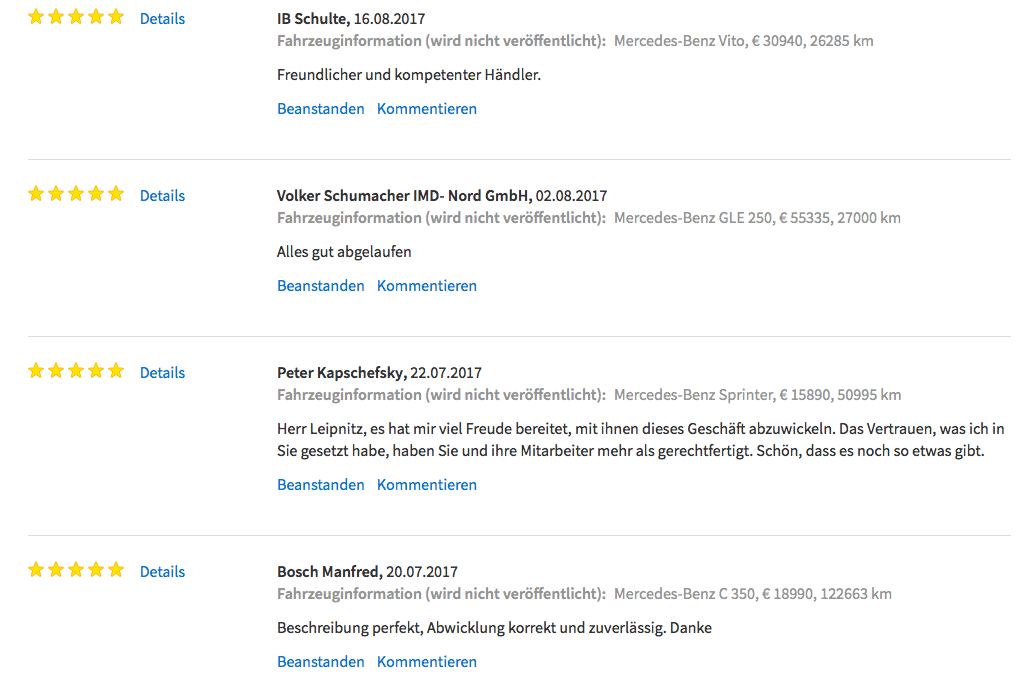The image size is (1023, 694).
Task: Open Details for IB Schulte review
Action: (162, 19)
